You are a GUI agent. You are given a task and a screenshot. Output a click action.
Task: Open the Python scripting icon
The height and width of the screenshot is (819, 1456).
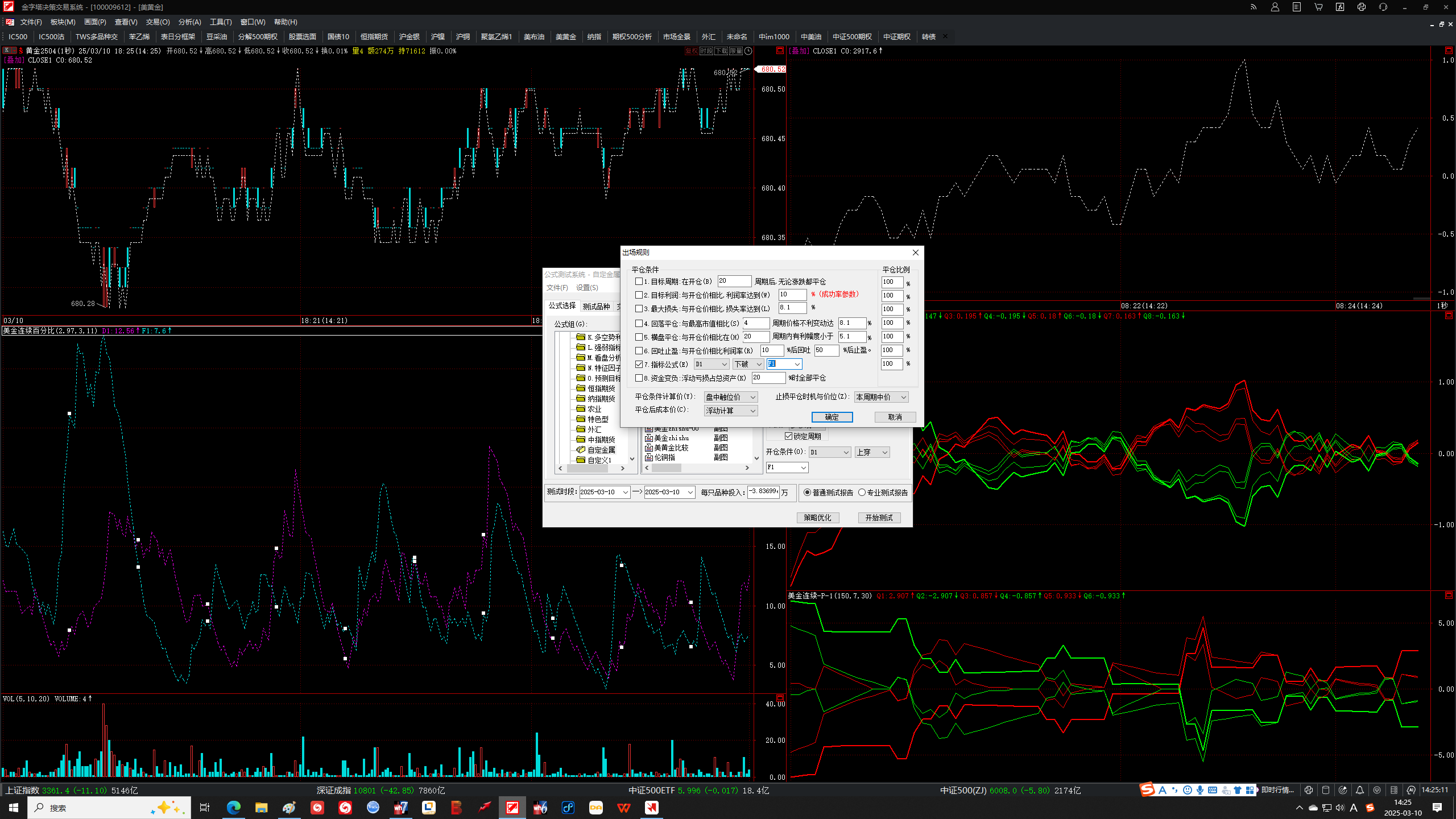click(1362, 7)
